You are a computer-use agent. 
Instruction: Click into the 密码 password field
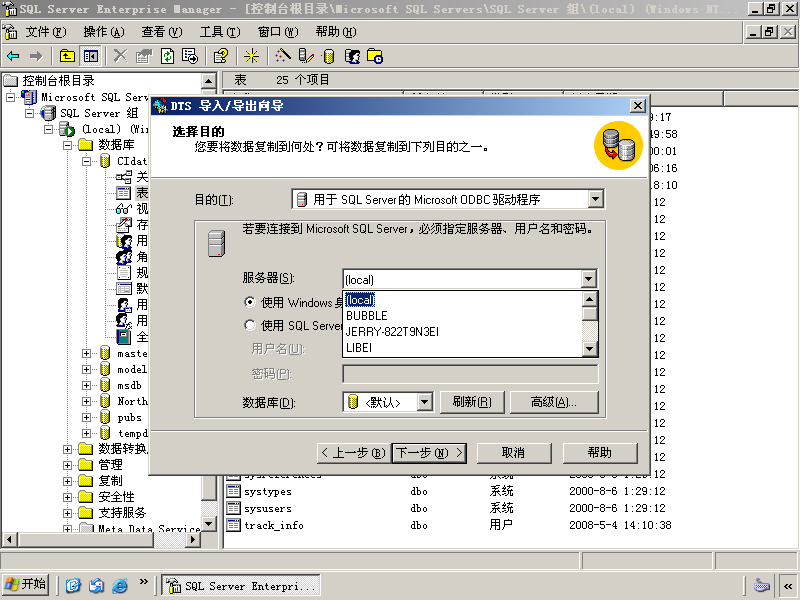point(470,373)
